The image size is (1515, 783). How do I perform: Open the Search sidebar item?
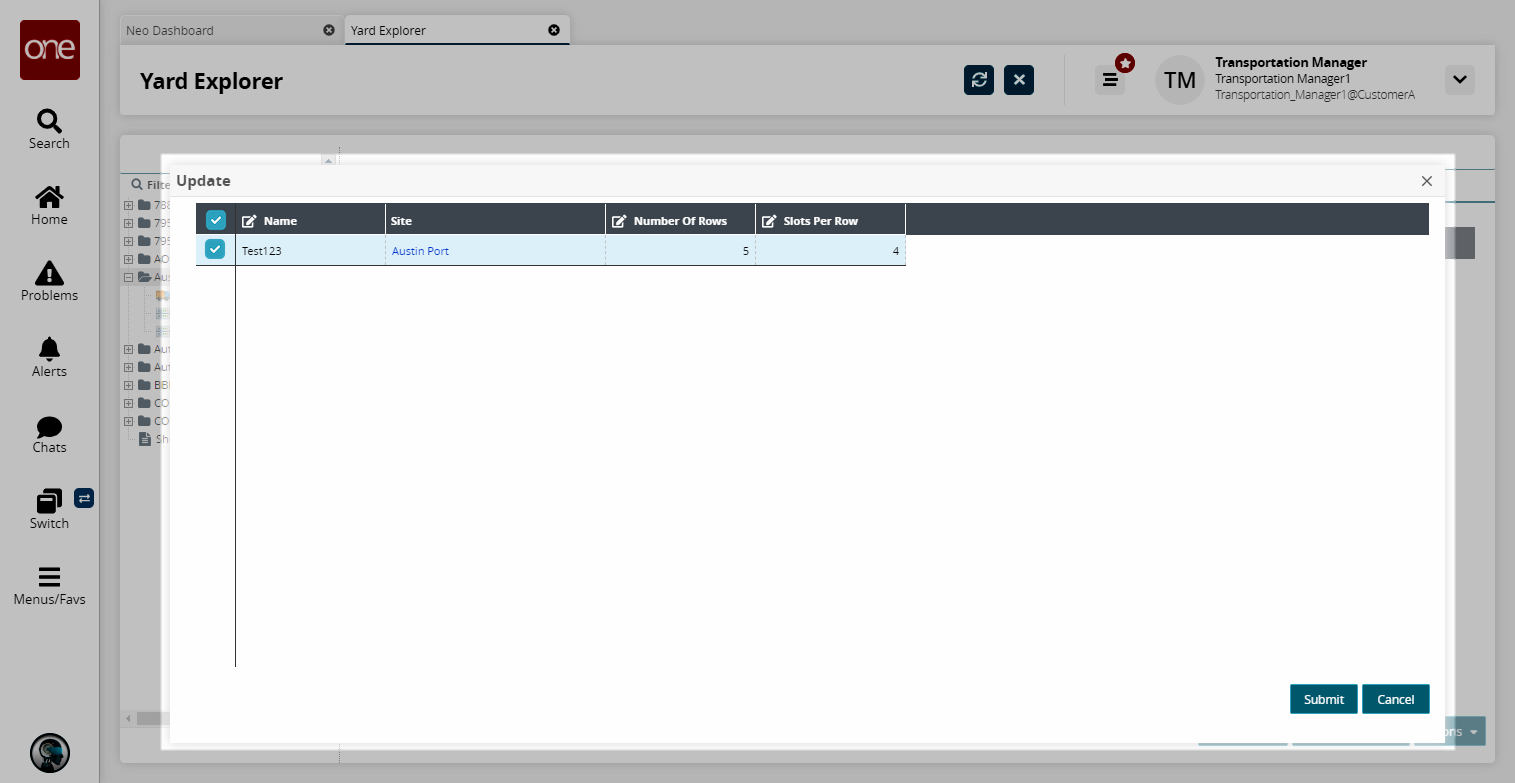[x=49, y=130]
